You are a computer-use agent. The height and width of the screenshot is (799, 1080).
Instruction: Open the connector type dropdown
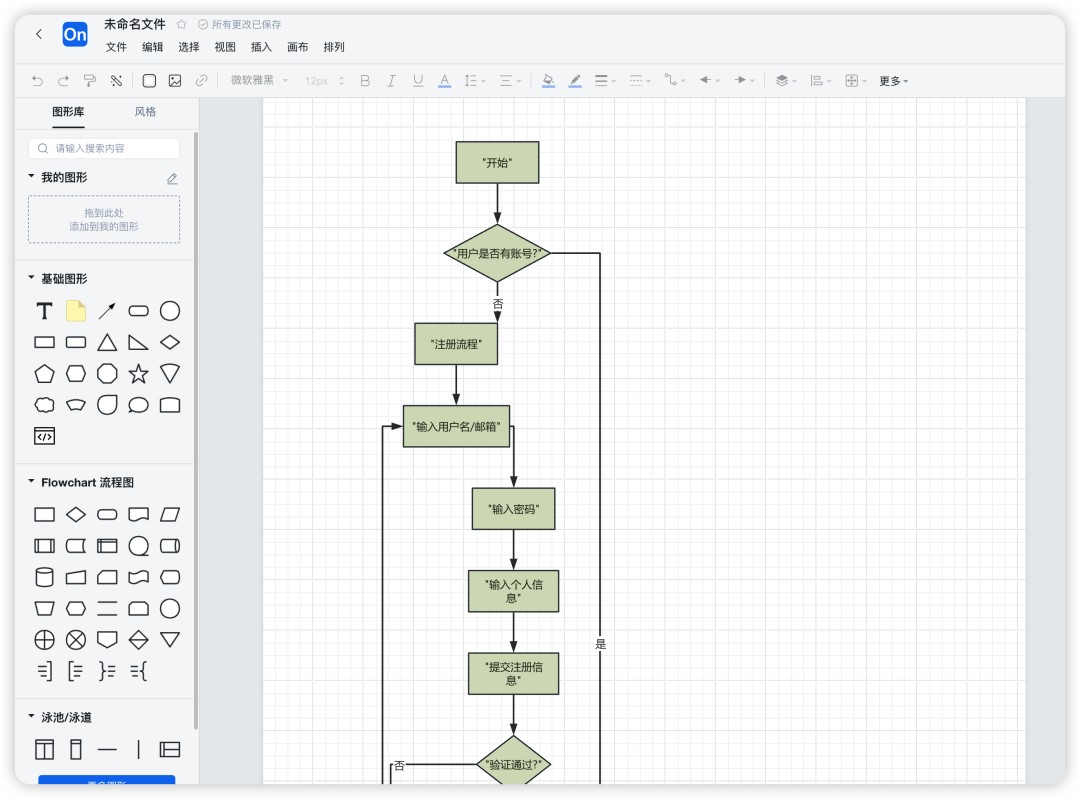(x=674, y=81)
